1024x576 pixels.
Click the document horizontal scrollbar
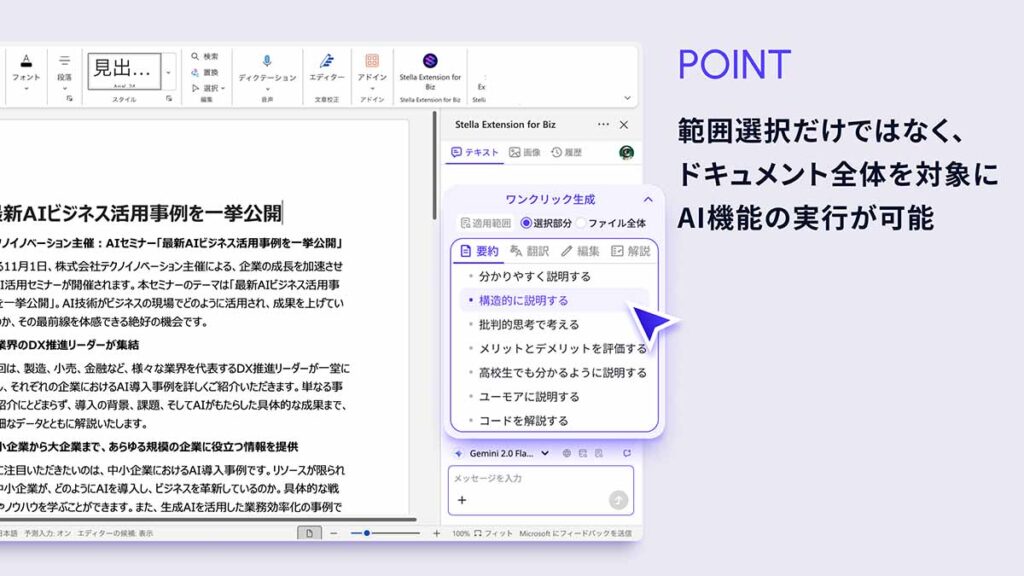coord(208,520)
